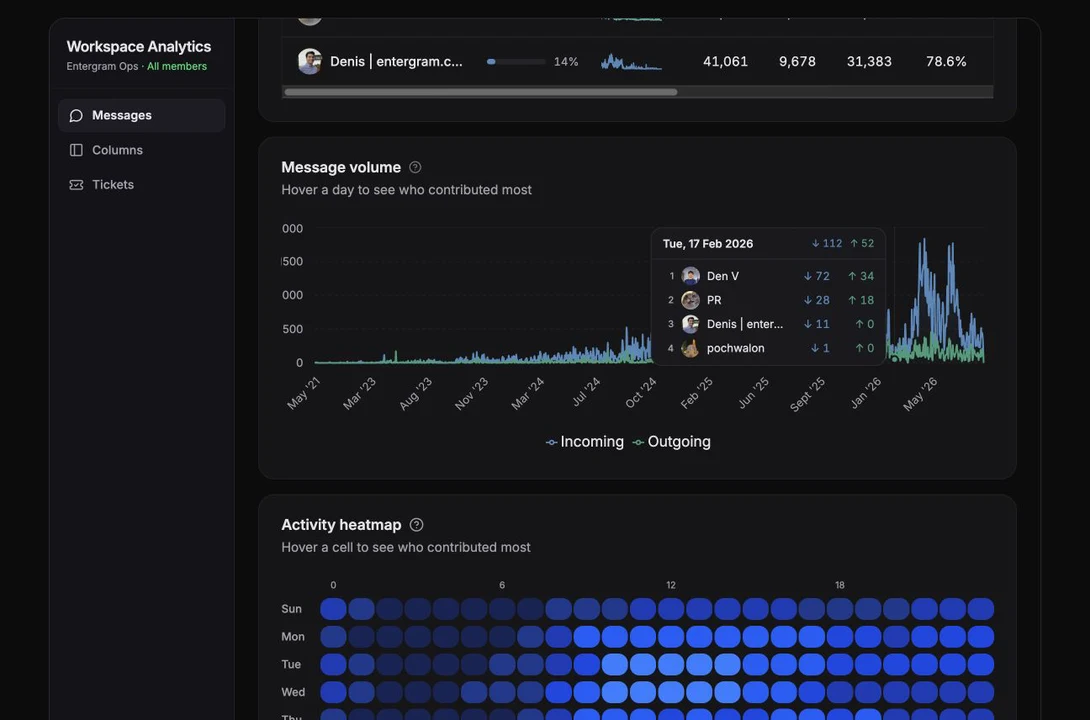The width and height of the screenshot is (1090, 720).
Task: Click the Sun row label in heatmap
Action: pos(291,609)
